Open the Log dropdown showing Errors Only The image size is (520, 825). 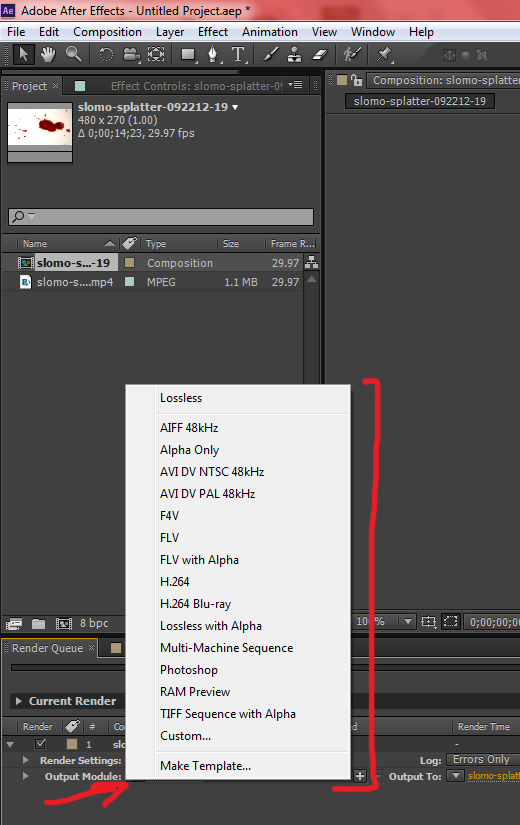click(x=483, y=759)
